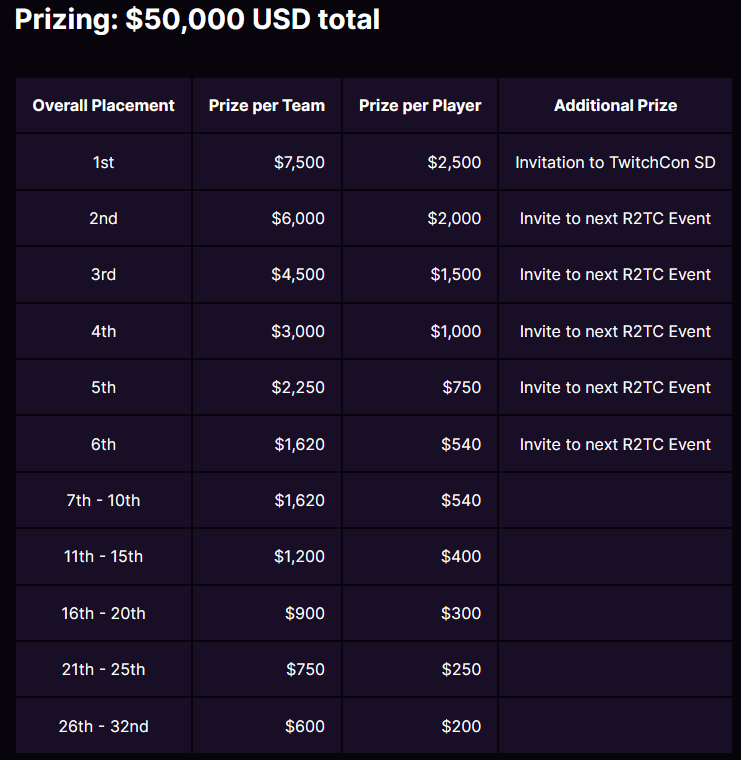Select the 26th - 32nd placement cell
This screenshot has width=741, height=760.
[103, 726]
